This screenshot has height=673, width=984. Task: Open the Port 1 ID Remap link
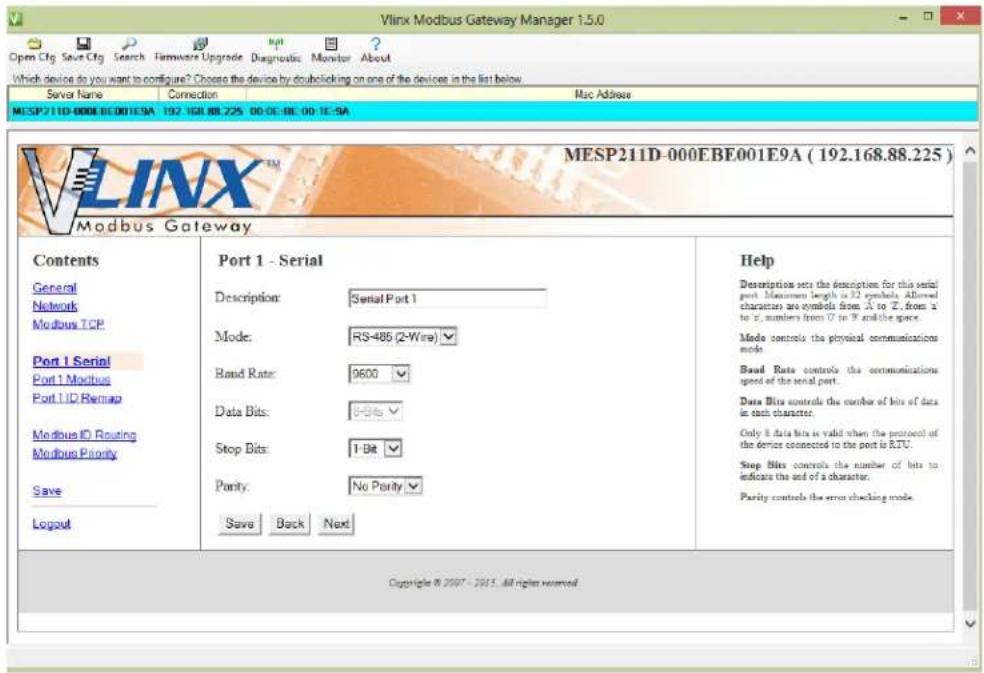pyautogui.click(x=77, y=398)
